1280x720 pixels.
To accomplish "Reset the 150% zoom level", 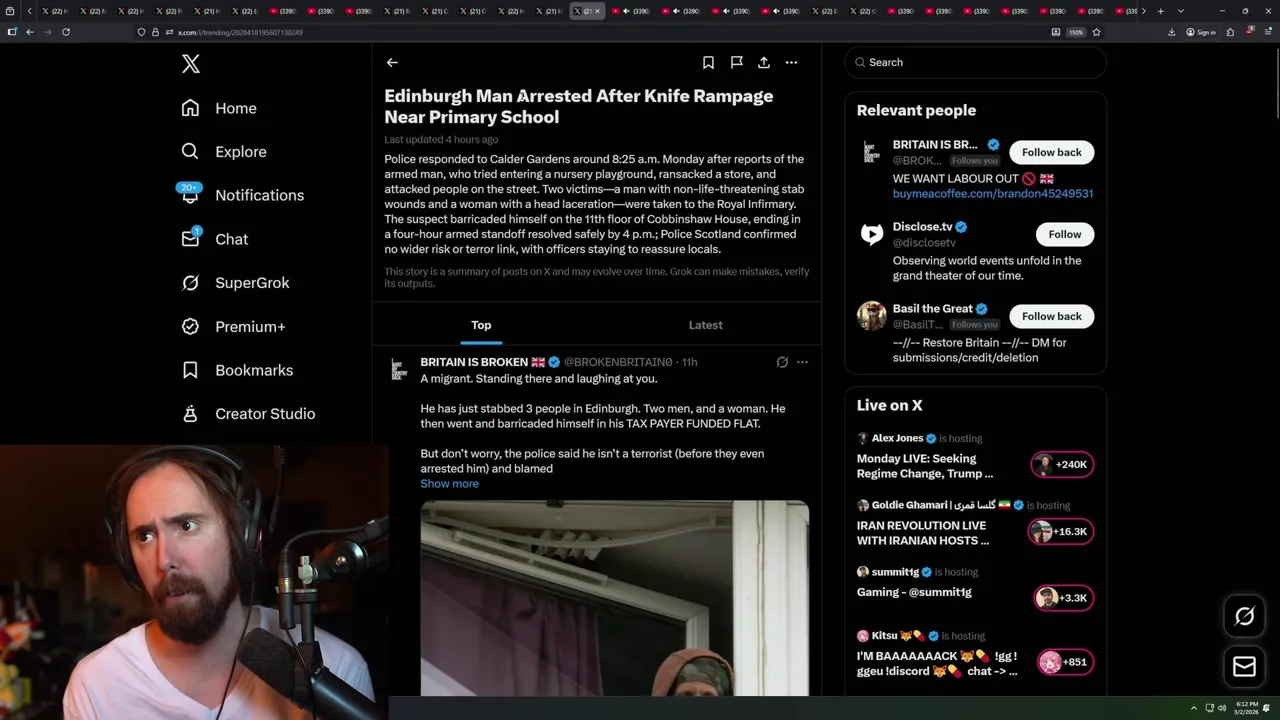I will [1076, 32].
